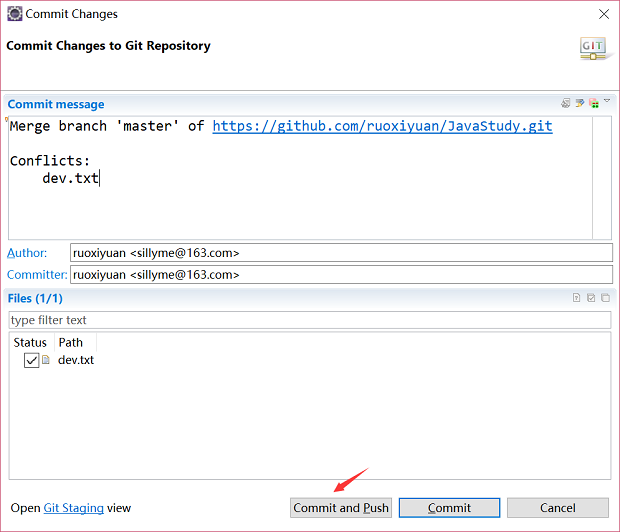Uncheck the dev.txt file checkbox
This screenshot has height=532, width=620.
31,360
